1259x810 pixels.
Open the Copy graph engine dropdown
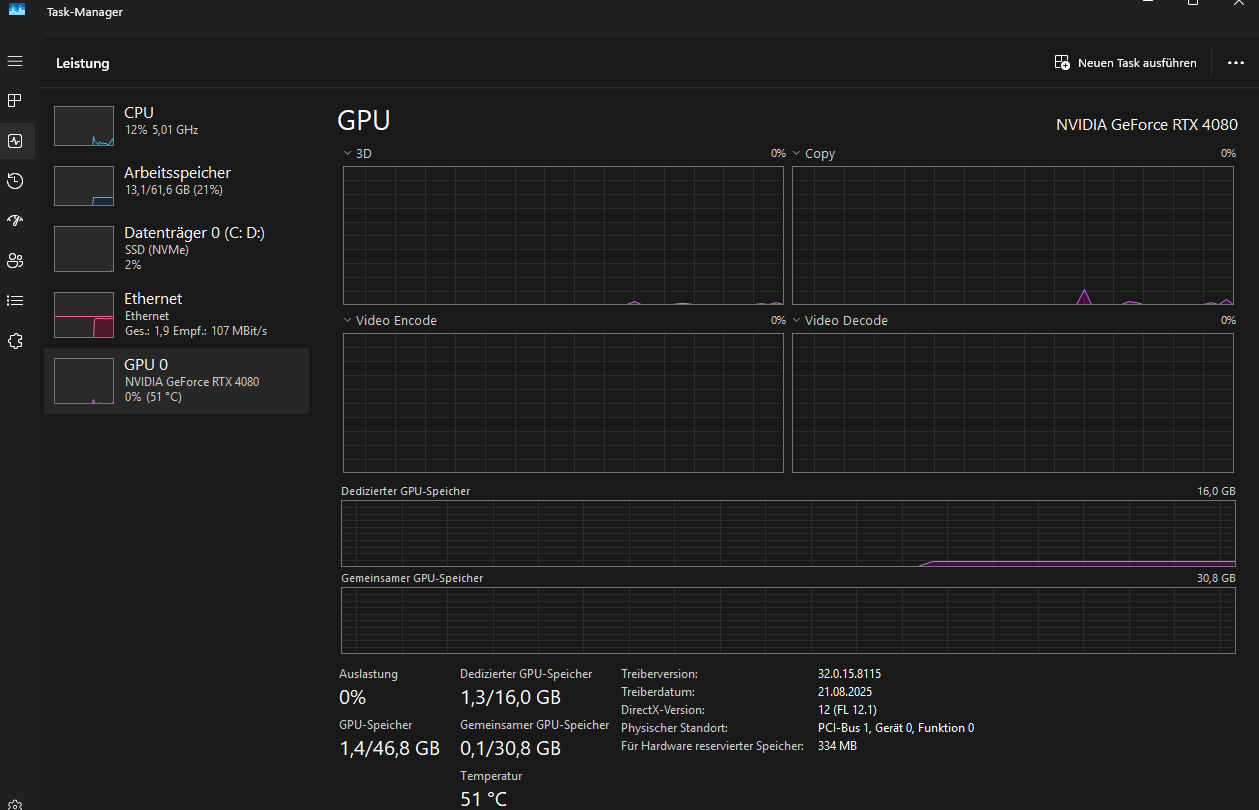coord(797,154)
